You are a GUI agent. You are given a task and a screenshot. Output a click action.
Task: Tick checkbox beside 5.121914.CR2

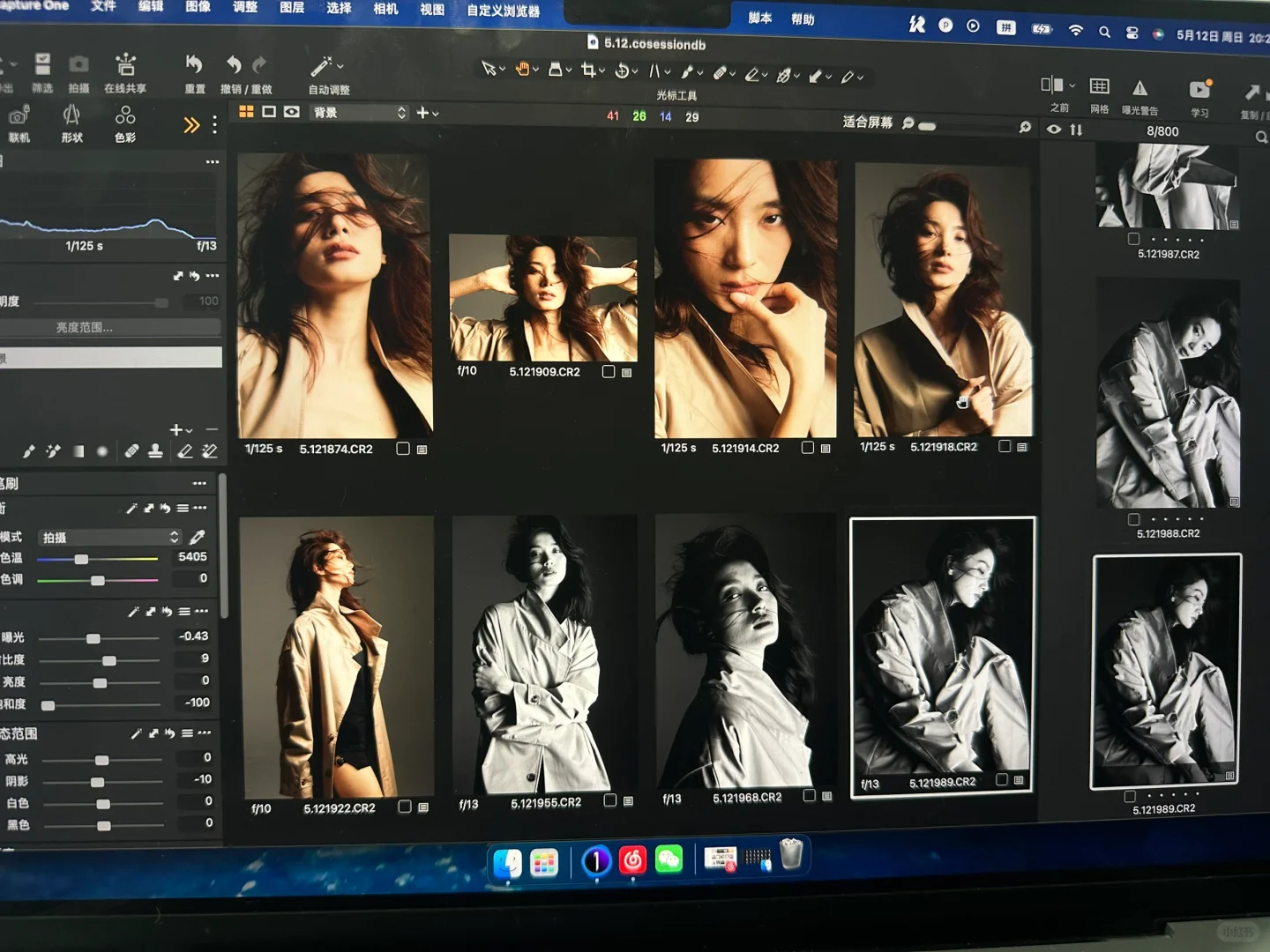pos(807,448)
